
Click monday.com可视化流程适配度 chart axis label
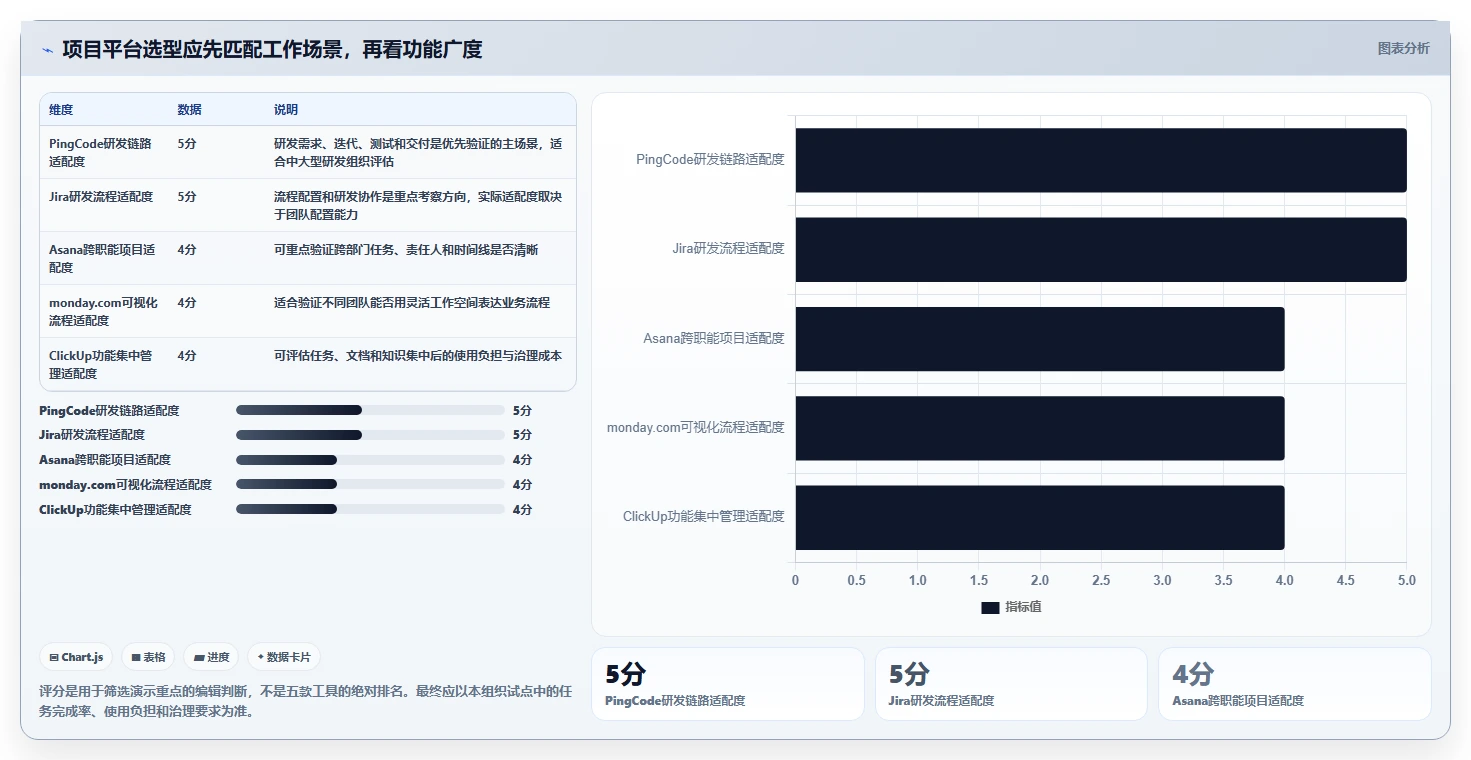696,427
